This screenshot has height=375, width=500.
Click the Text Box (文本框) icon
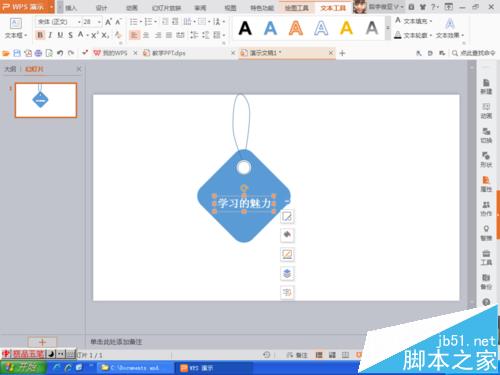click(x=15, y=23)
